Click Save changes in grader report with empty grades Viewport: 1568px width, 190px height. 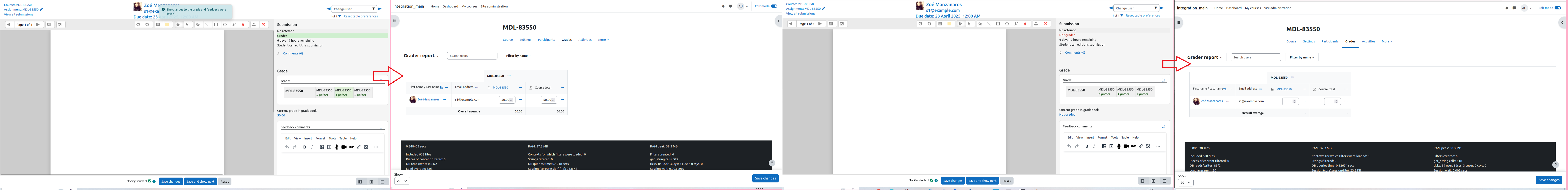[1549, 180]
